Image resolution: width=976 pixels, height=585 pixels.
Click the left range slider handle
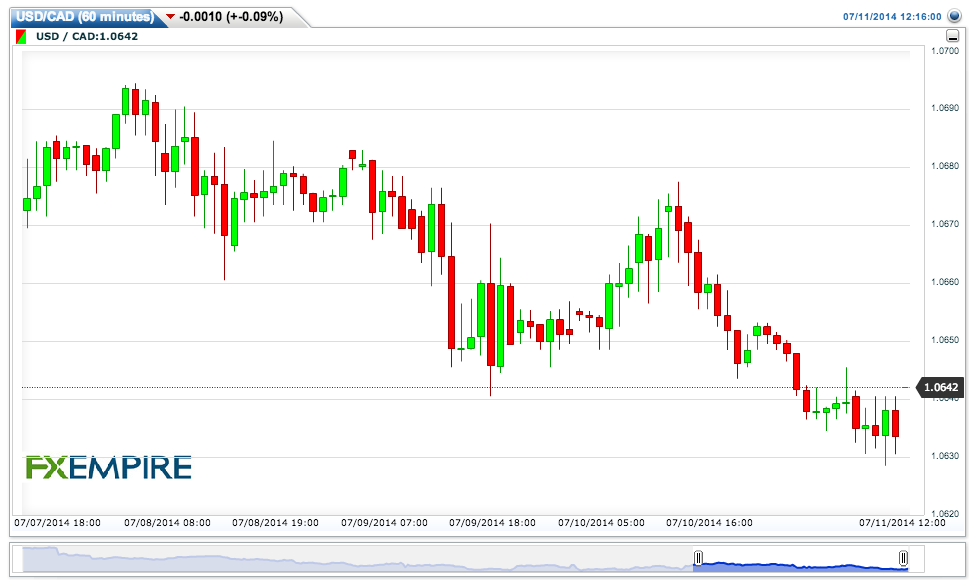698,558
